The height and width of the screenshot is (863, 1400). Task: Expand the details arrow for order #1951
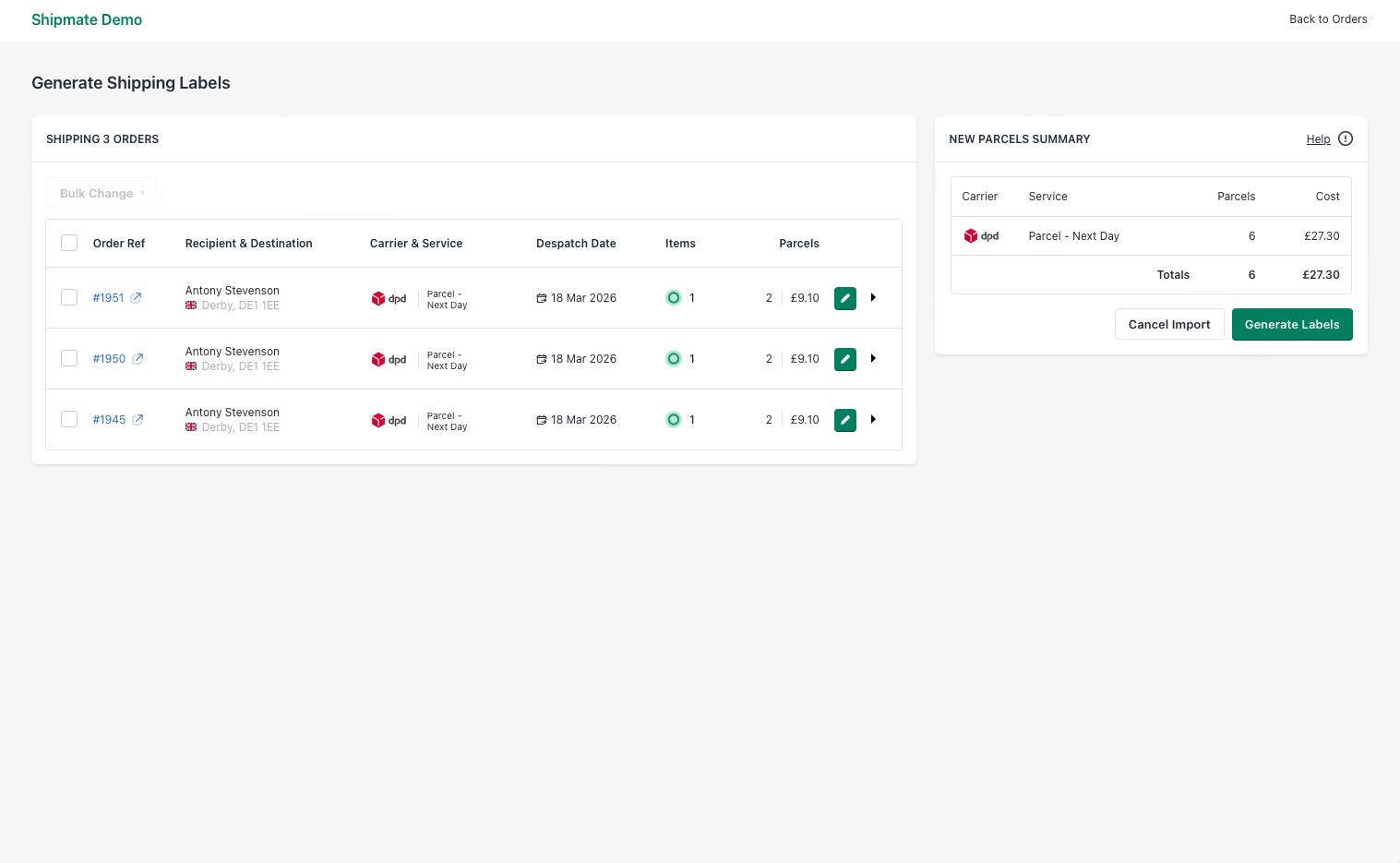pos(873,297)
